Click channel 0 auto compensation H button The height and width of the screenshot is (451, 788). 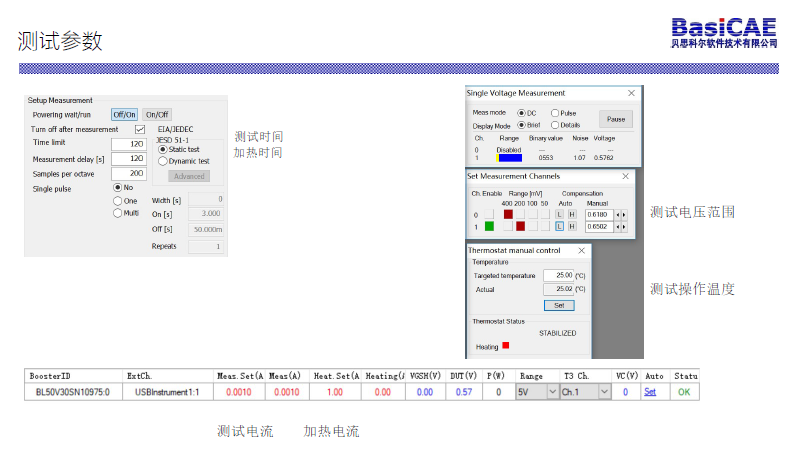571,214
